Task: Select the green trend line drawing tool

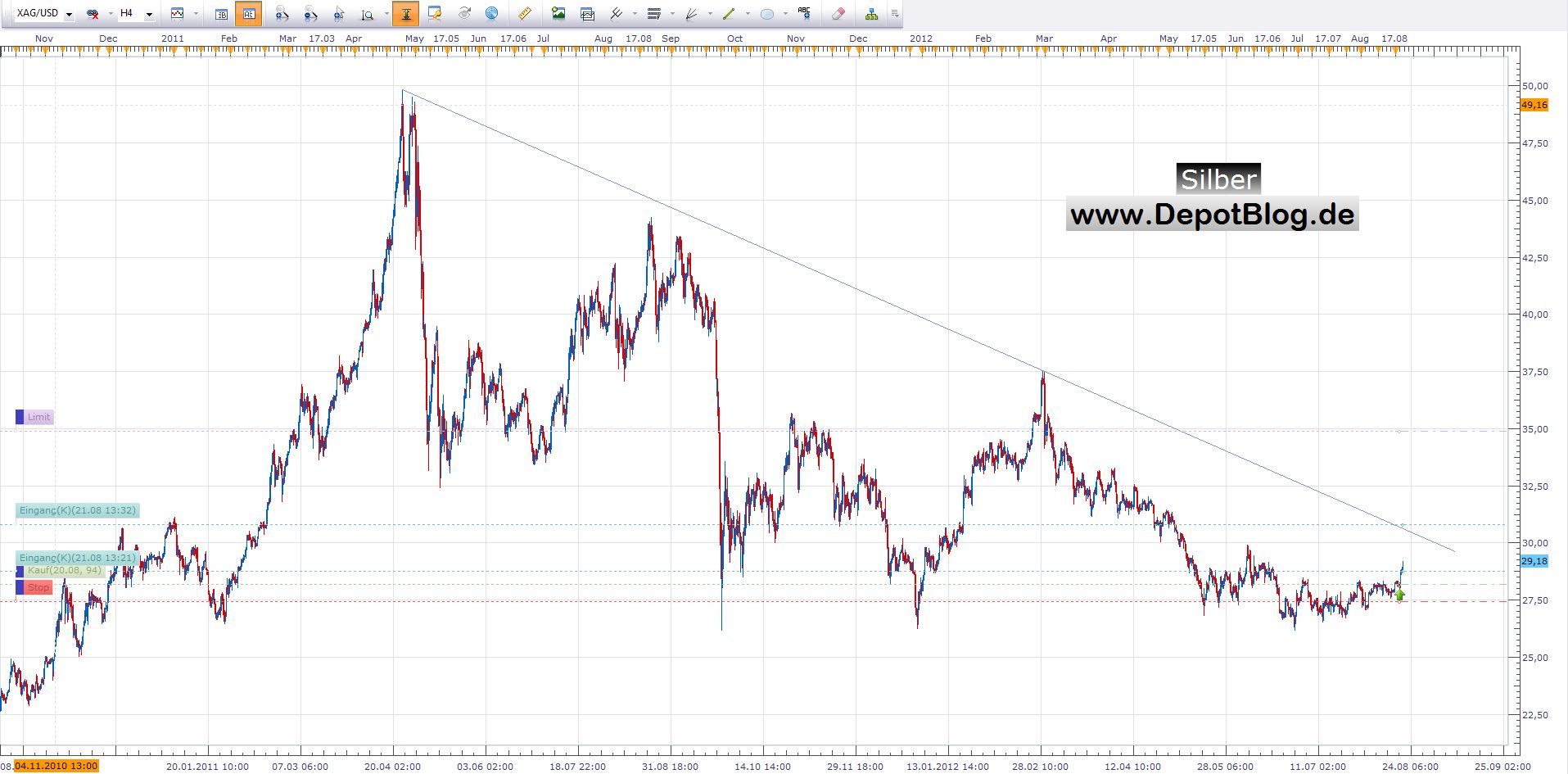Action: pyautogui.click(x=728, y=14)
